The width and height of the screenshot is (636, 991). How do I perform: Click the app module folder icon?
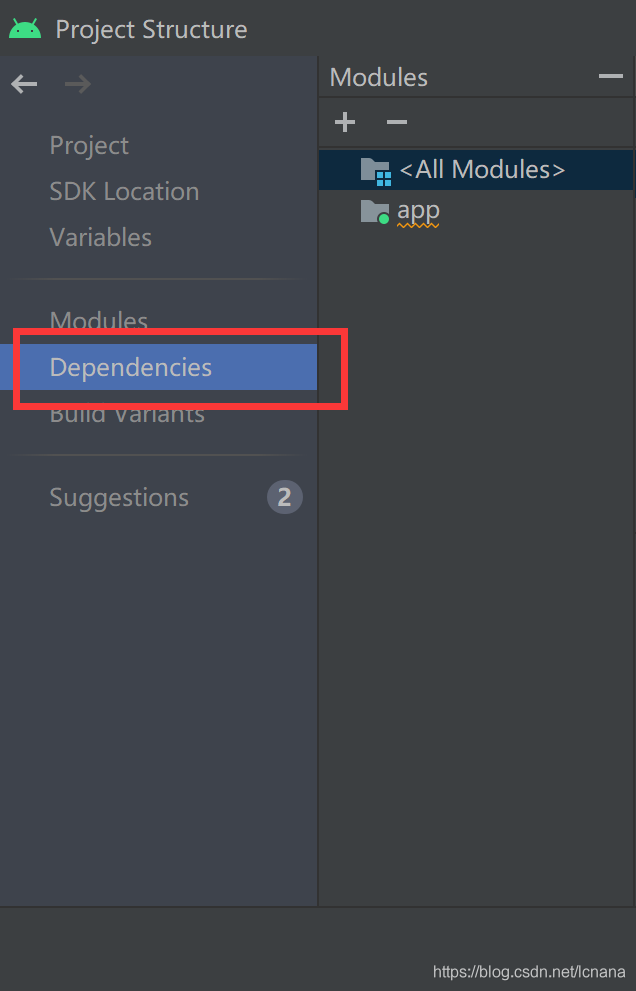(374, 212)
